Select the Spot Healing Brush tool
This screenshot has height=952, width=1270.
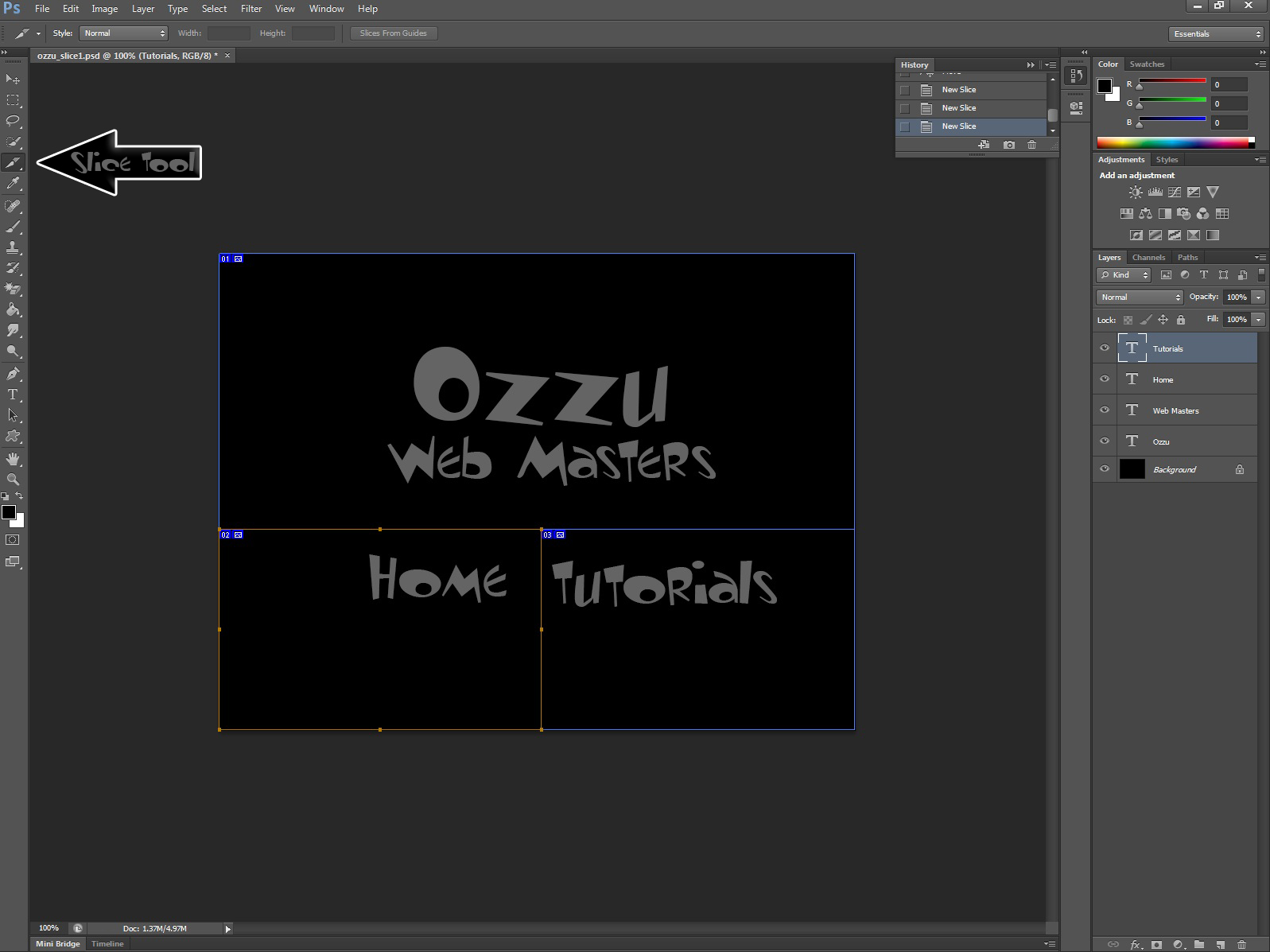pyautogui.click(x=13, y=206)
